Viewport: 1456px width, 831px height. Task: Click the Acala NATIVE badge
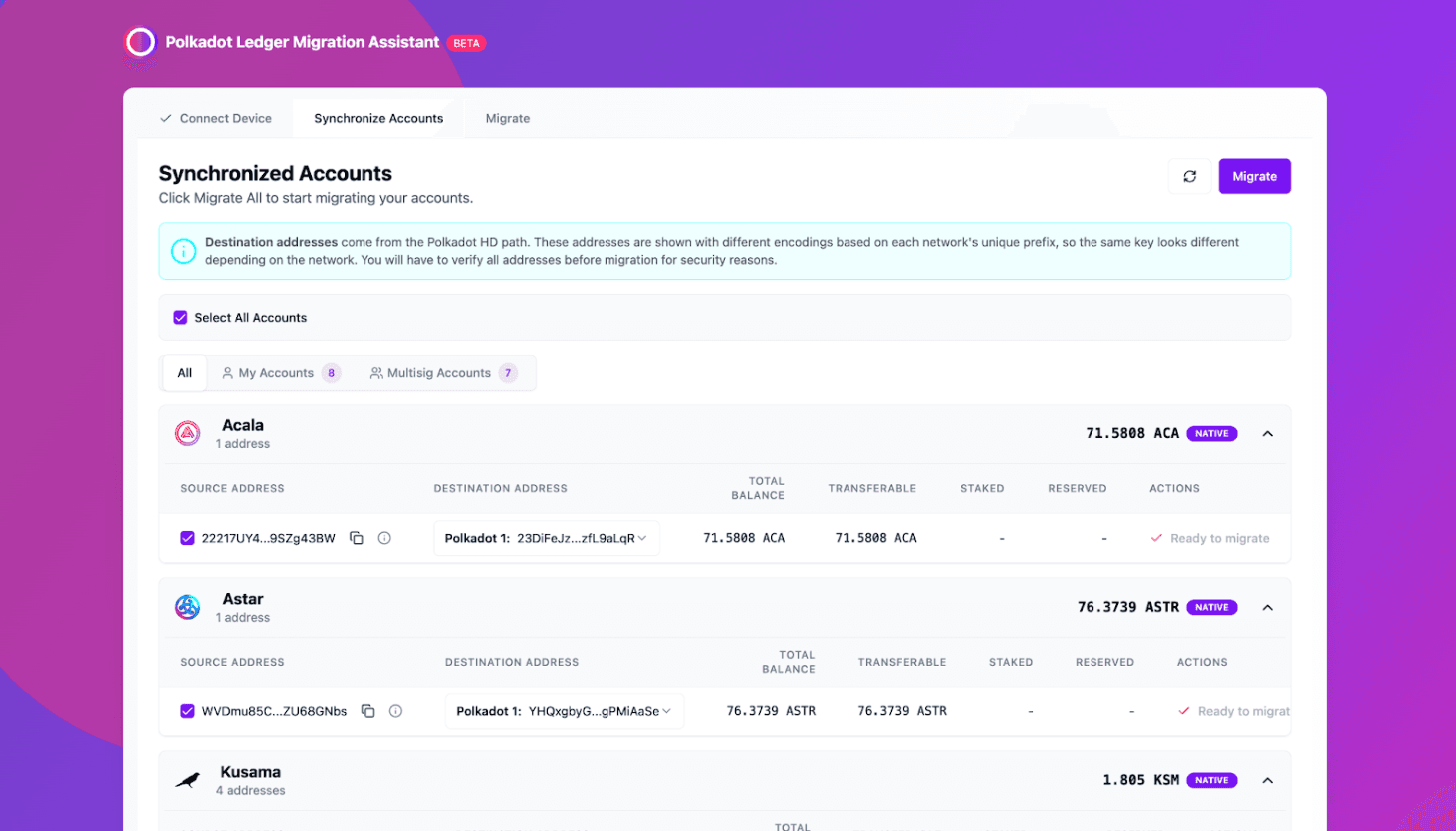[1211, 434]
